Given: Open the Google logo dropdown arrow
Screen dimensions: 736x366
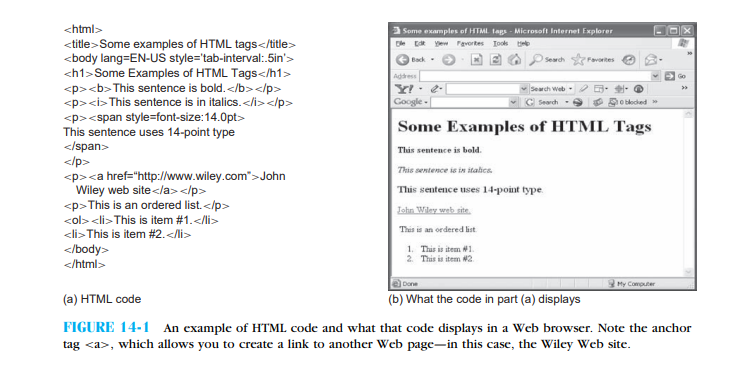Looking at the screenshot, I should [x=426, y=102].
